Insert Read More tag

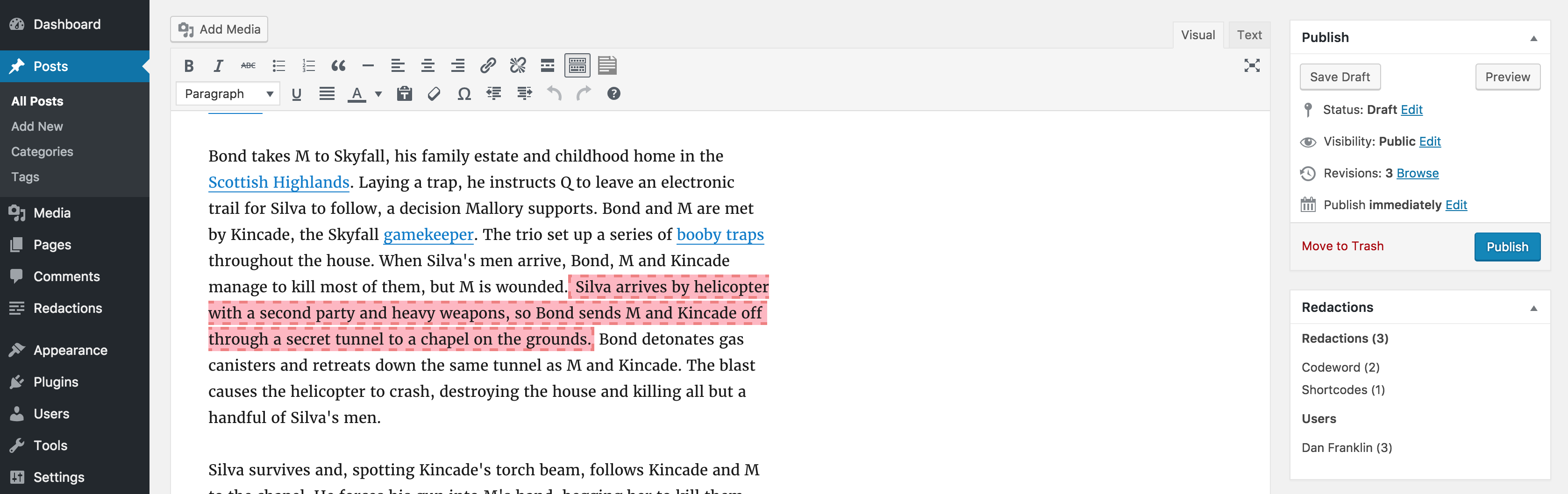pos(548,66)
